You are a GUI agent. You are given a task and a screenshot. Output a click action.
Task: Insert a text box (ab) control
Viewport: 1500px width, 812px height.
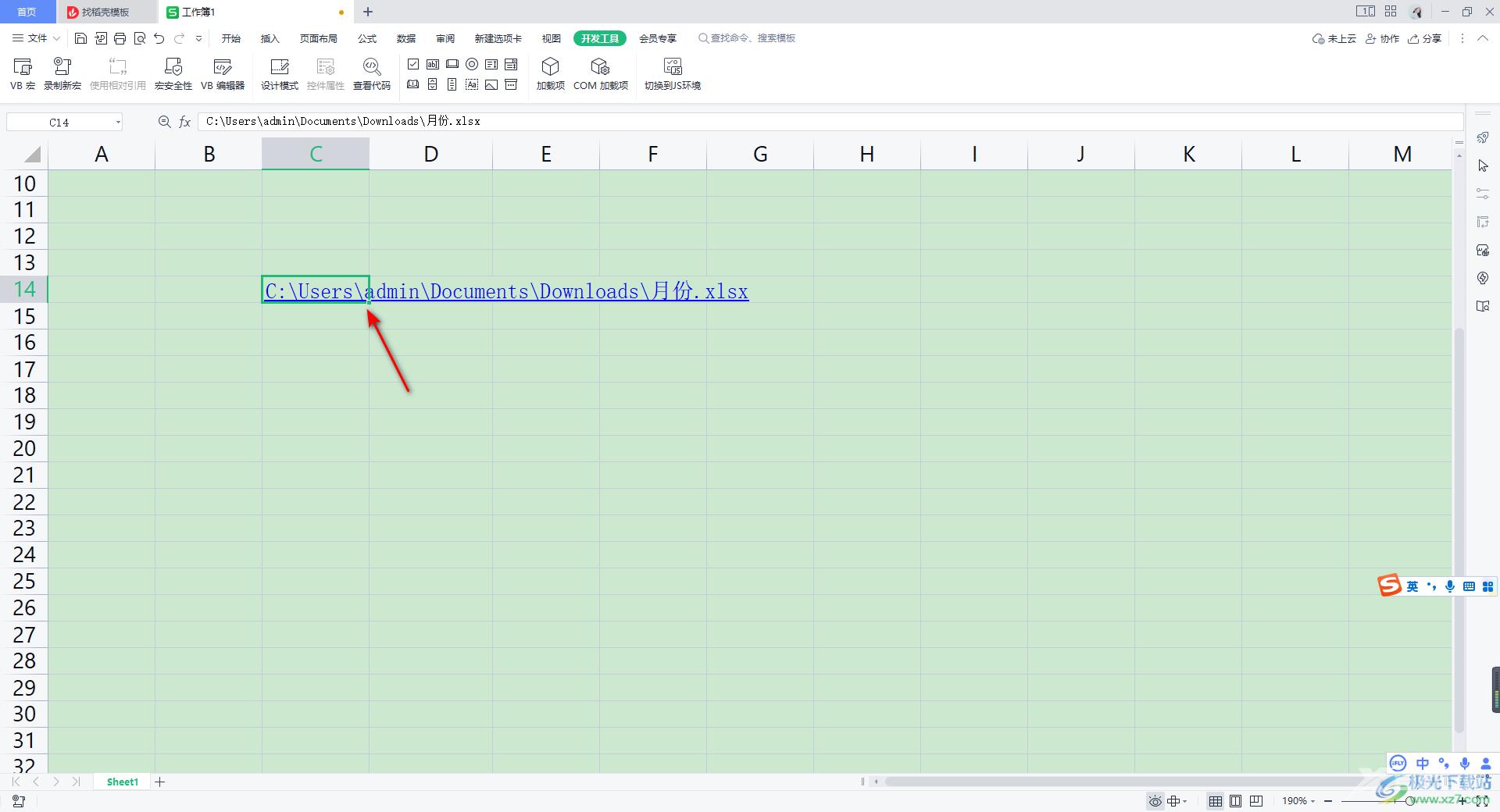(x=433, y=64)
